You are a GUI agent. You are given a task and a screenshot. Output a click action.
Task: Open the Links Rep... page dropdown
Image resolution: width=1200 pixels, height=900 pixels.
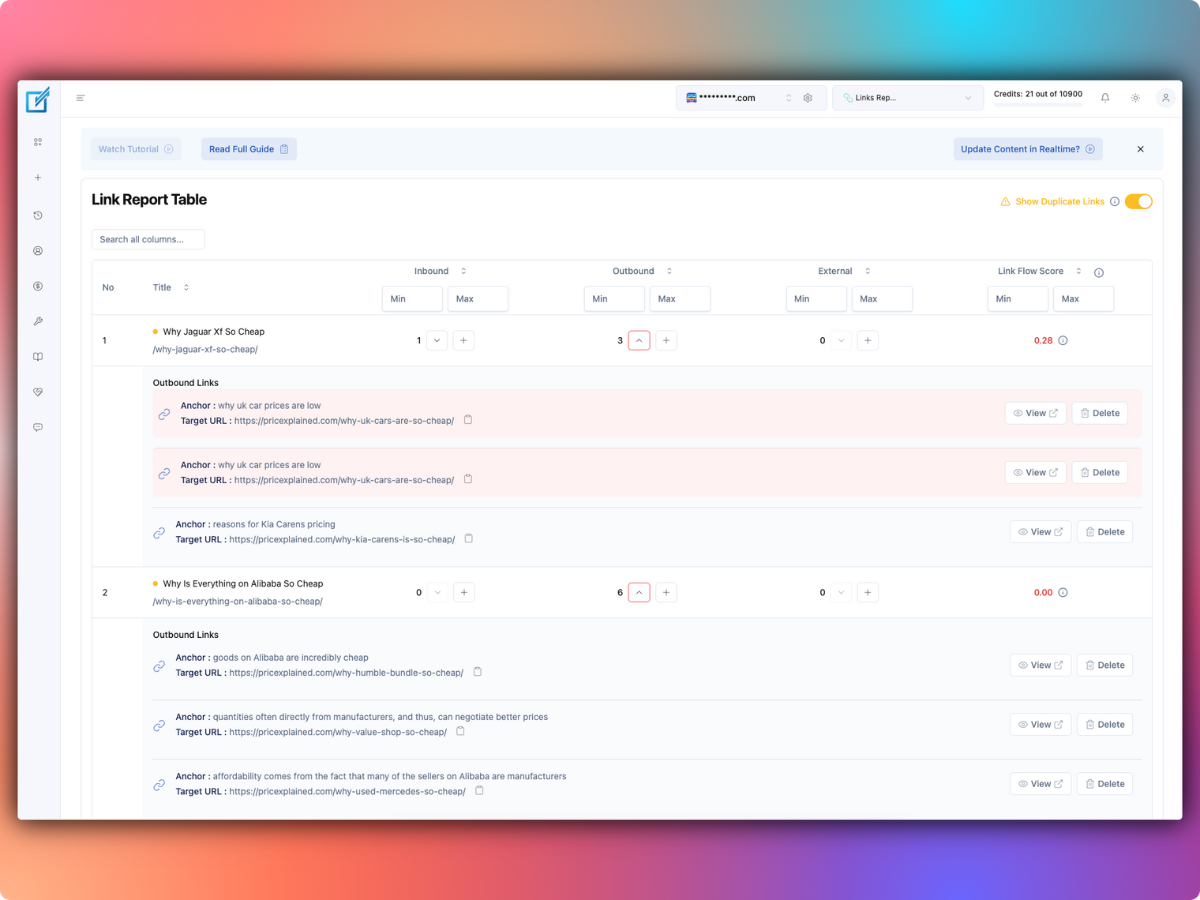point(908,98)
